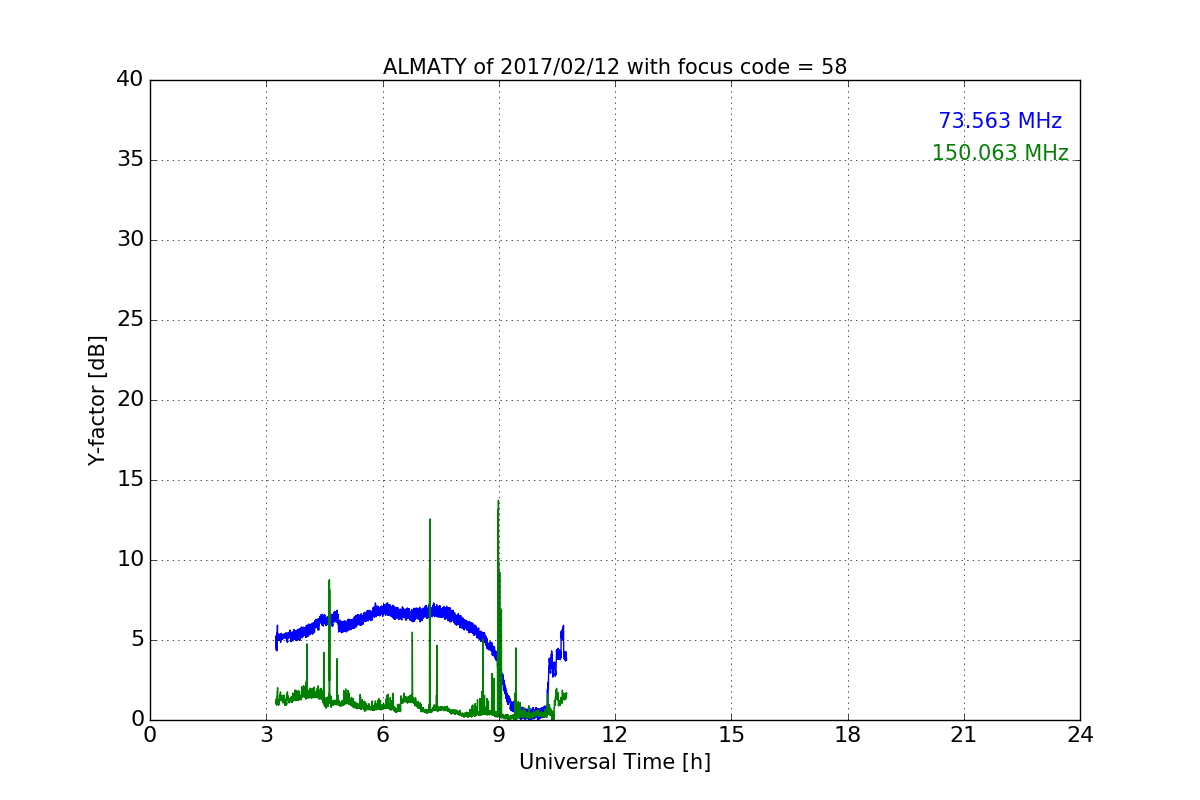Click the x-axis tick label '12'
The height and width of the screenshot is (800, 1200).
coord(615,735)
